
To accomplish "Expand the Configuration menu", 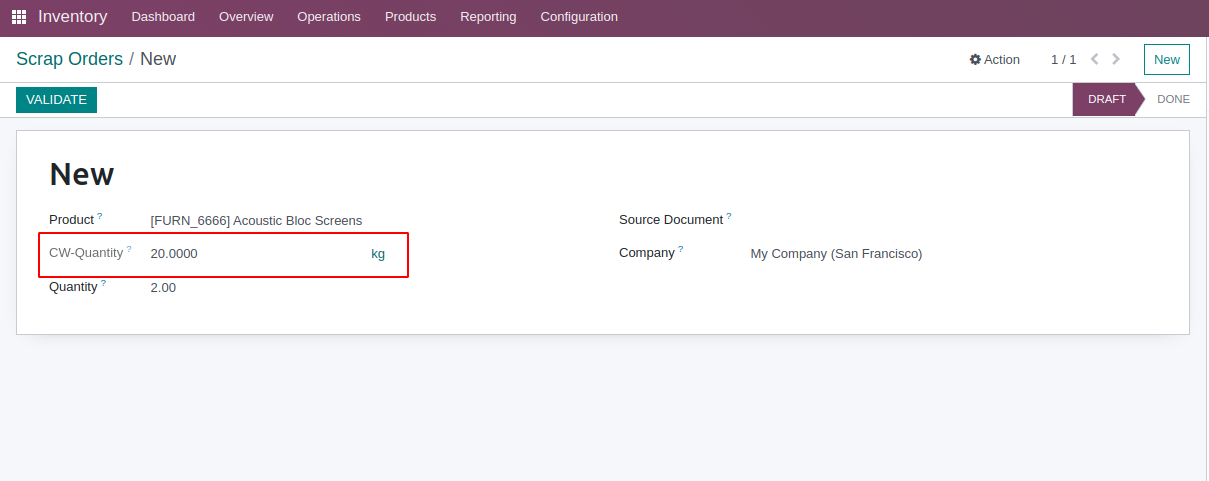I will click(x=579, y=17).
